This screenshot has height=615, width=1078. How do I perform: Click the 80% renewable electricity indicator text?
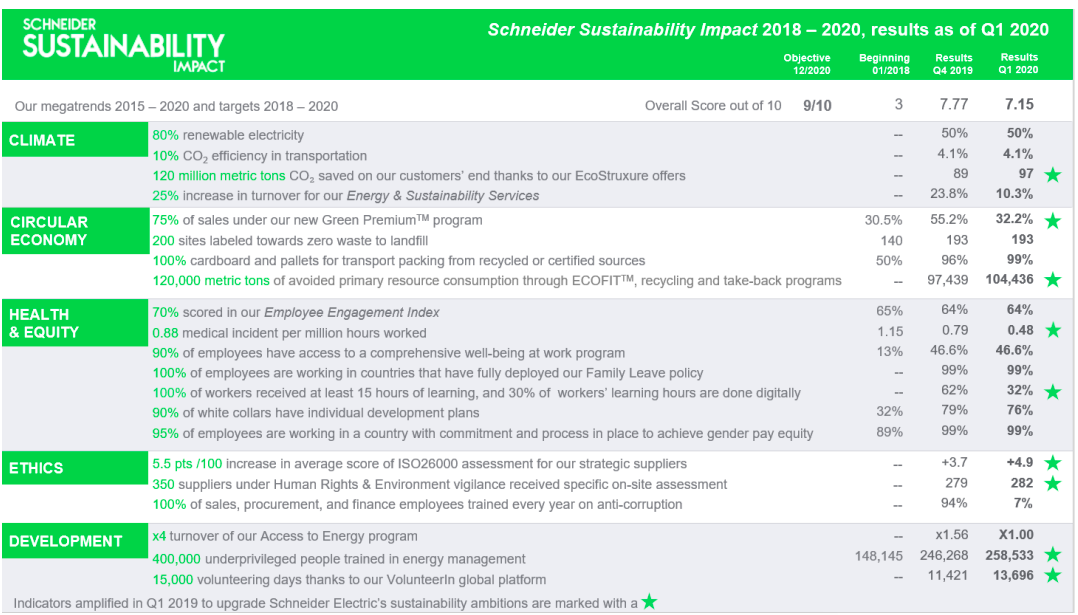pyautogui.click(x=228, y=135)
